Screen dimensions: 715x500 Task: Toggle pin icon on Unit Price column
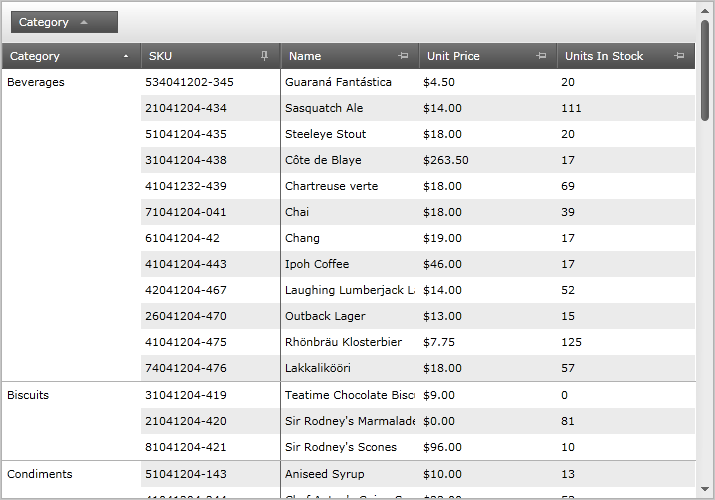coord(541,56)
